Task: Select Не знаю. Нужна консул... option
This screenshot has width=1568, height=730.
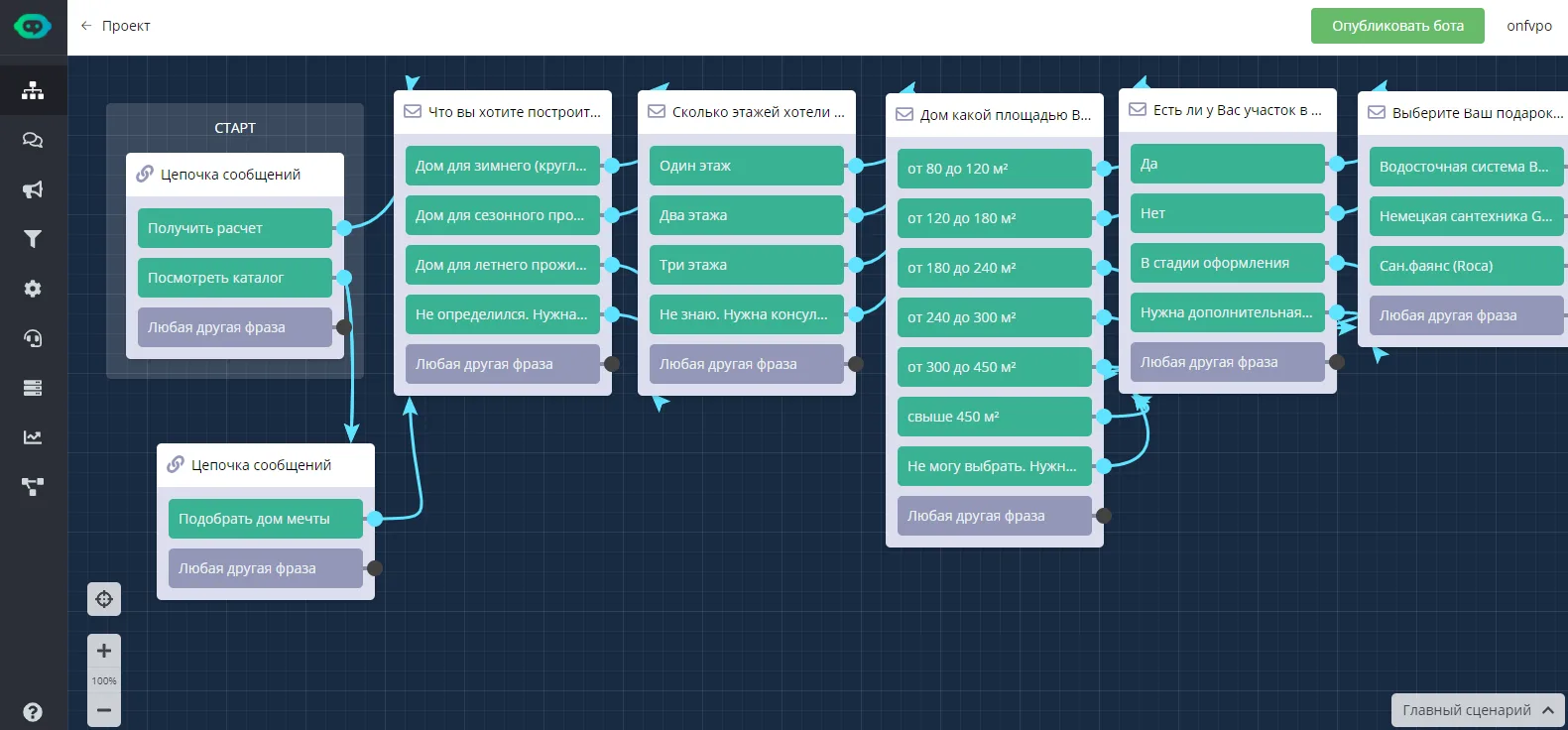Action: [x=747, y=314]
